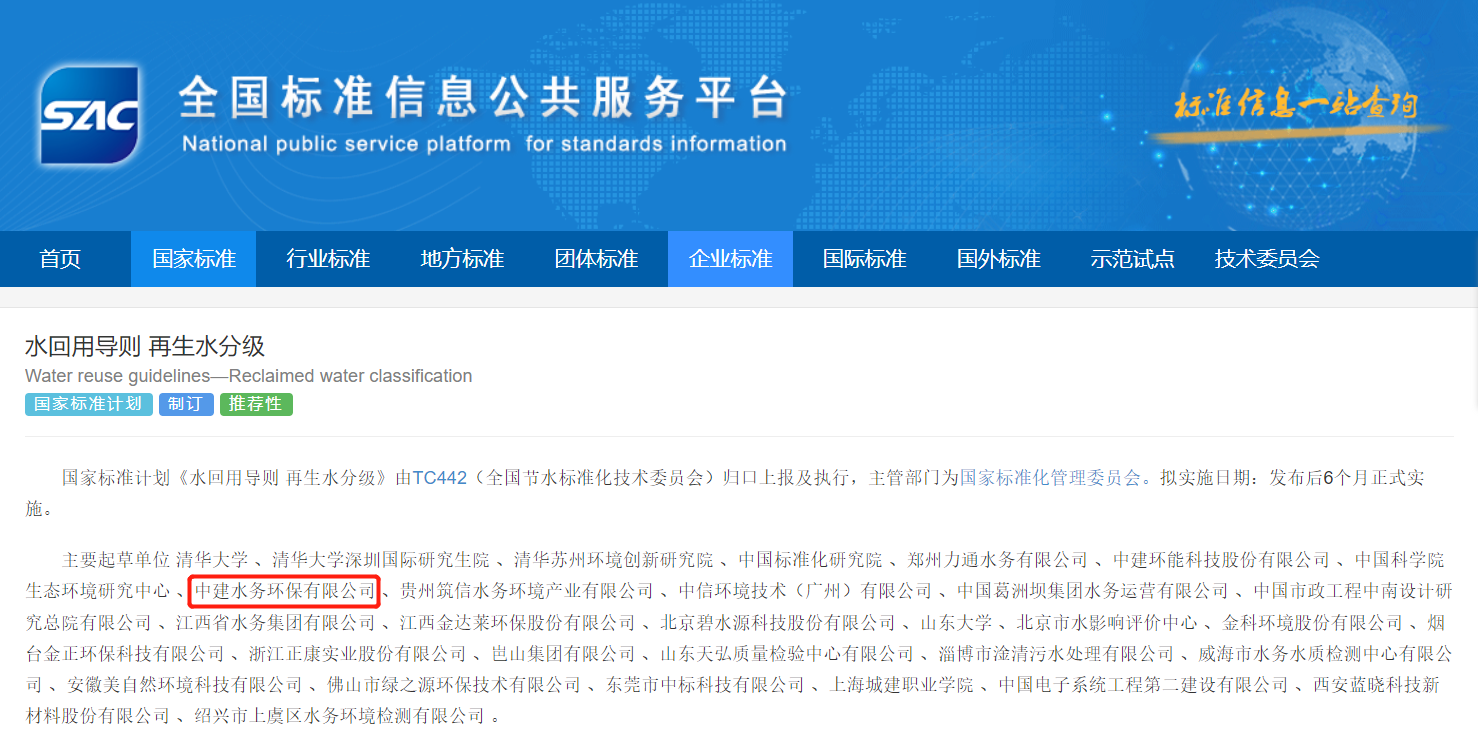Open the 北京市水影响评价中心 link
Viewport: 1478px width, 747px height.
[1107, 623]
